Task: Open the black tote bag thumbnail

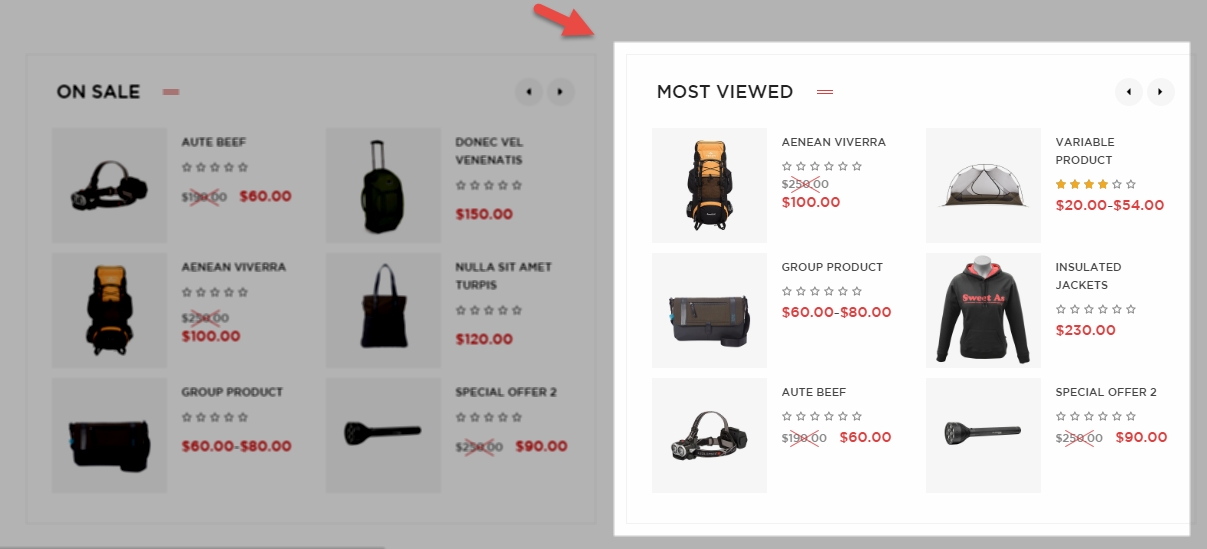Action: [383, 310]
